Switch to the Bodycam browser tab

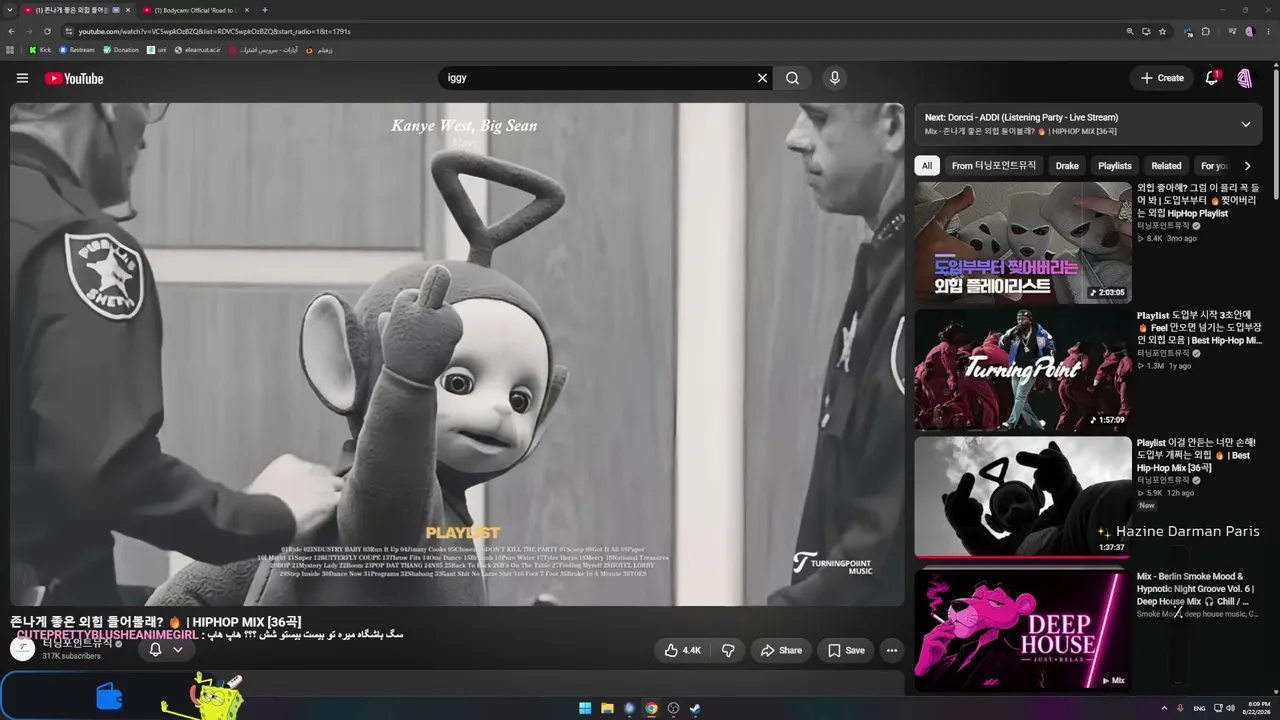(x=196, y=10)
